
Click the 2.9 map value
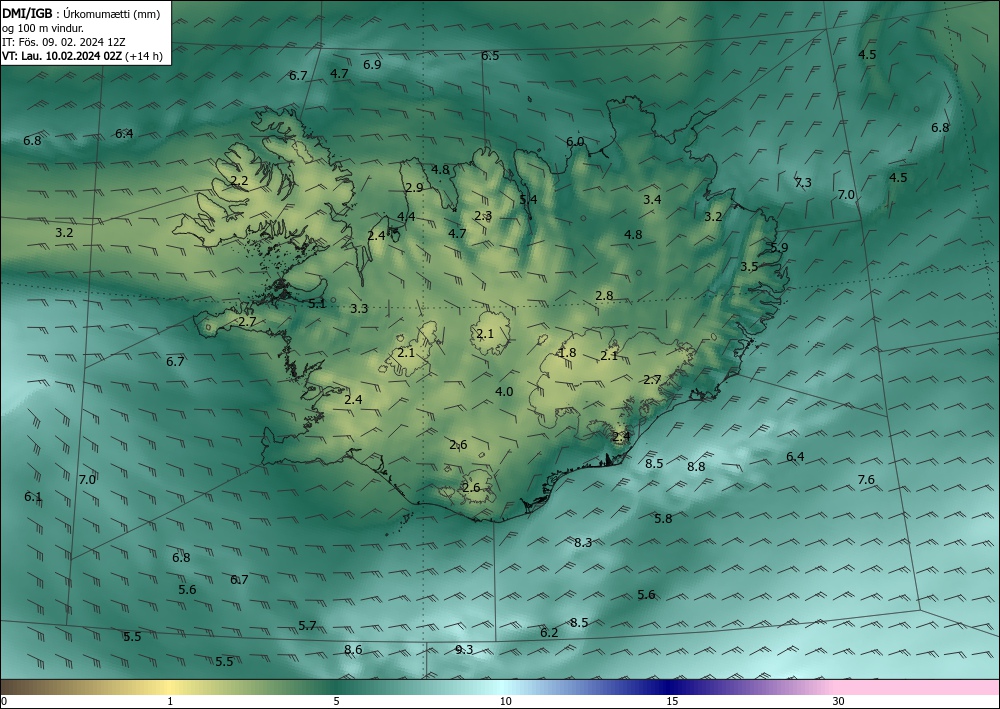point(414,187)
